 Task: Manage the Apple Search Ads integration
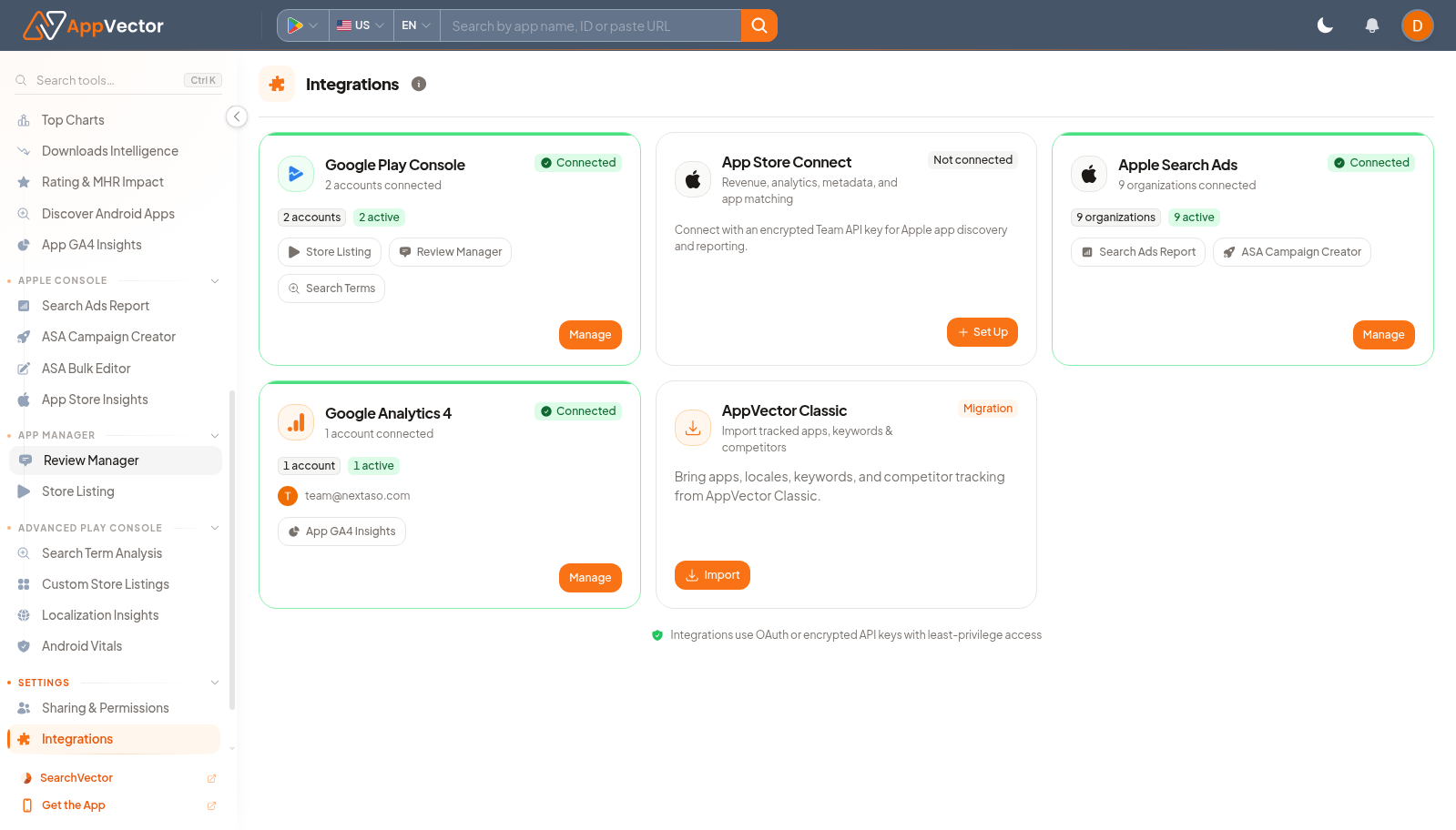click(x=1383, y=335)
